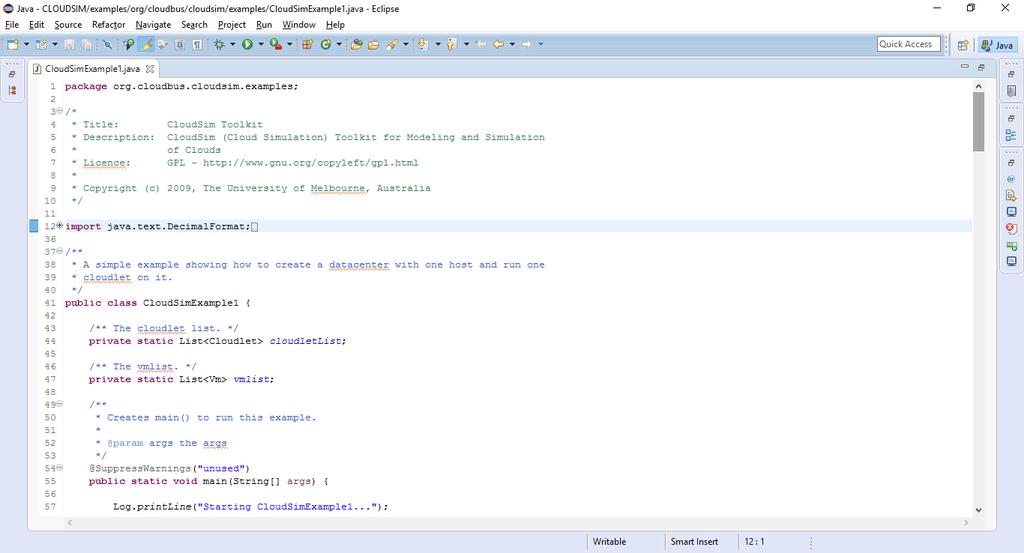Screen dimensions: 1024x553
Task: Open the Project menu
Action: 232,25
